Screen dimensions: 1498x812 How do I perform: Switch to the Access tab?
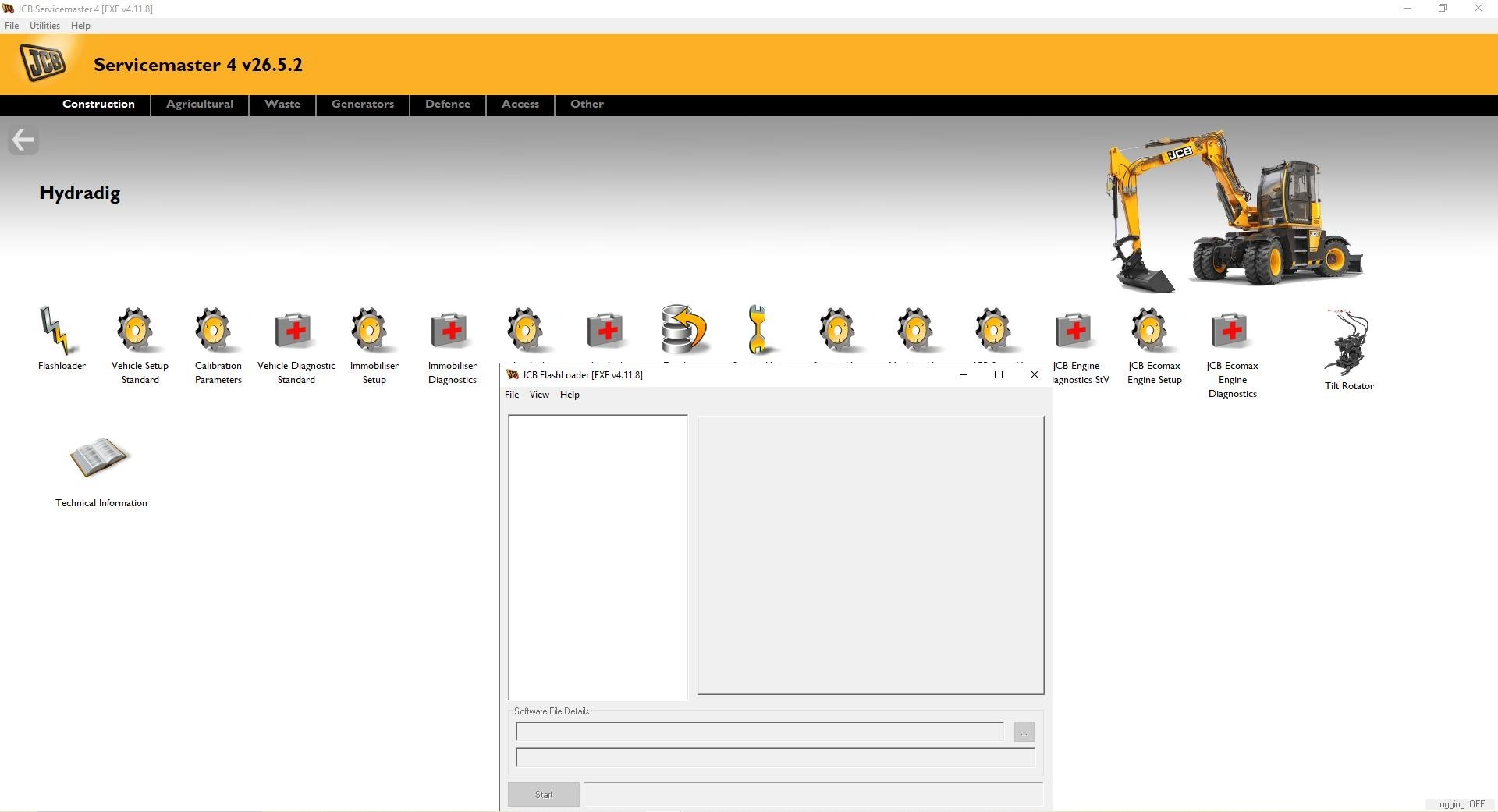click(520, 104)
